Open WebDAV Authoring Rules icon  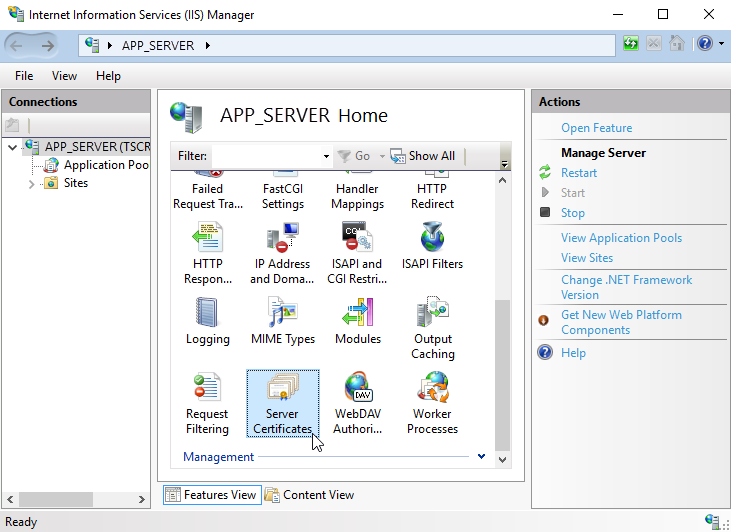358,404
